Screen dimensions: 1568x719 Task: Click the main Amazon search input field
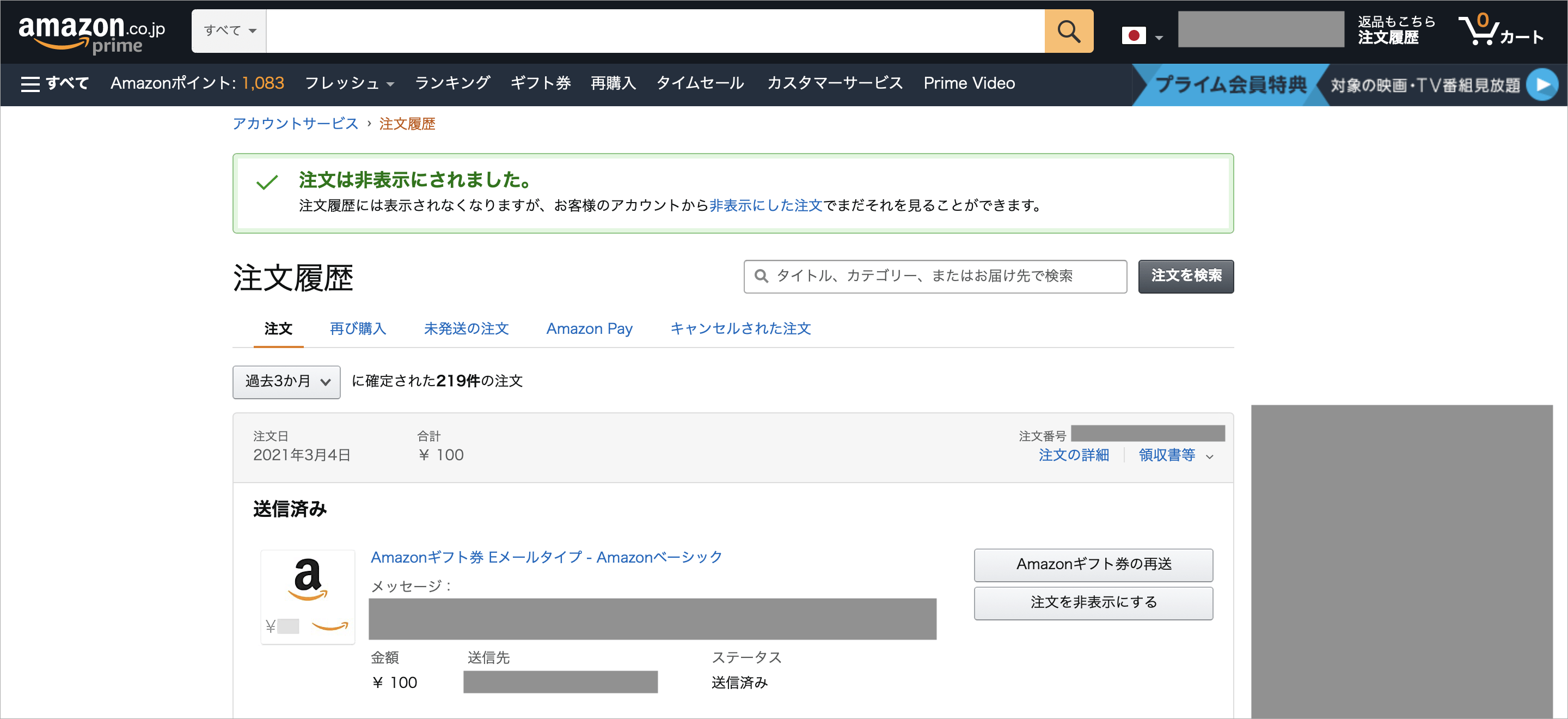coord(655,31)
